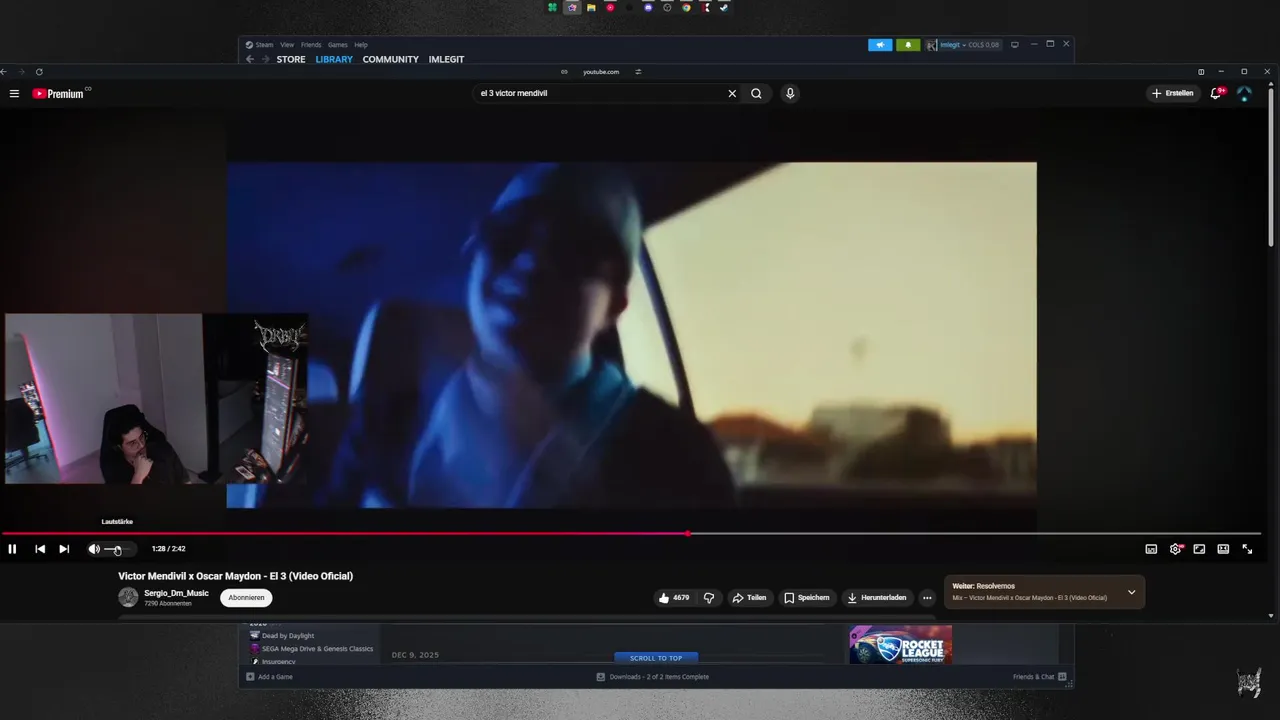Run search with magnifier button
This screenshot has width=1280, height=720.
[756, 93]
